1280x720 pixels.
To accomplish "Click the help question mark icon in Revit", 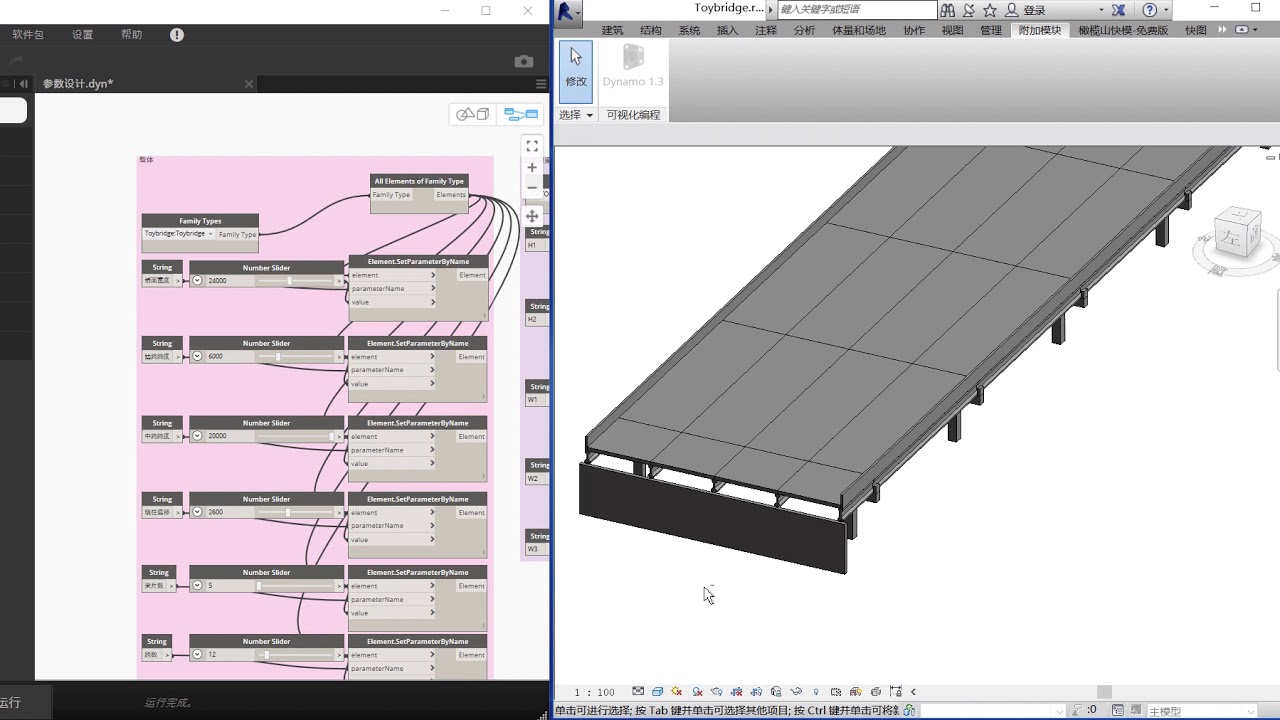I will [x=1150, y=10].
